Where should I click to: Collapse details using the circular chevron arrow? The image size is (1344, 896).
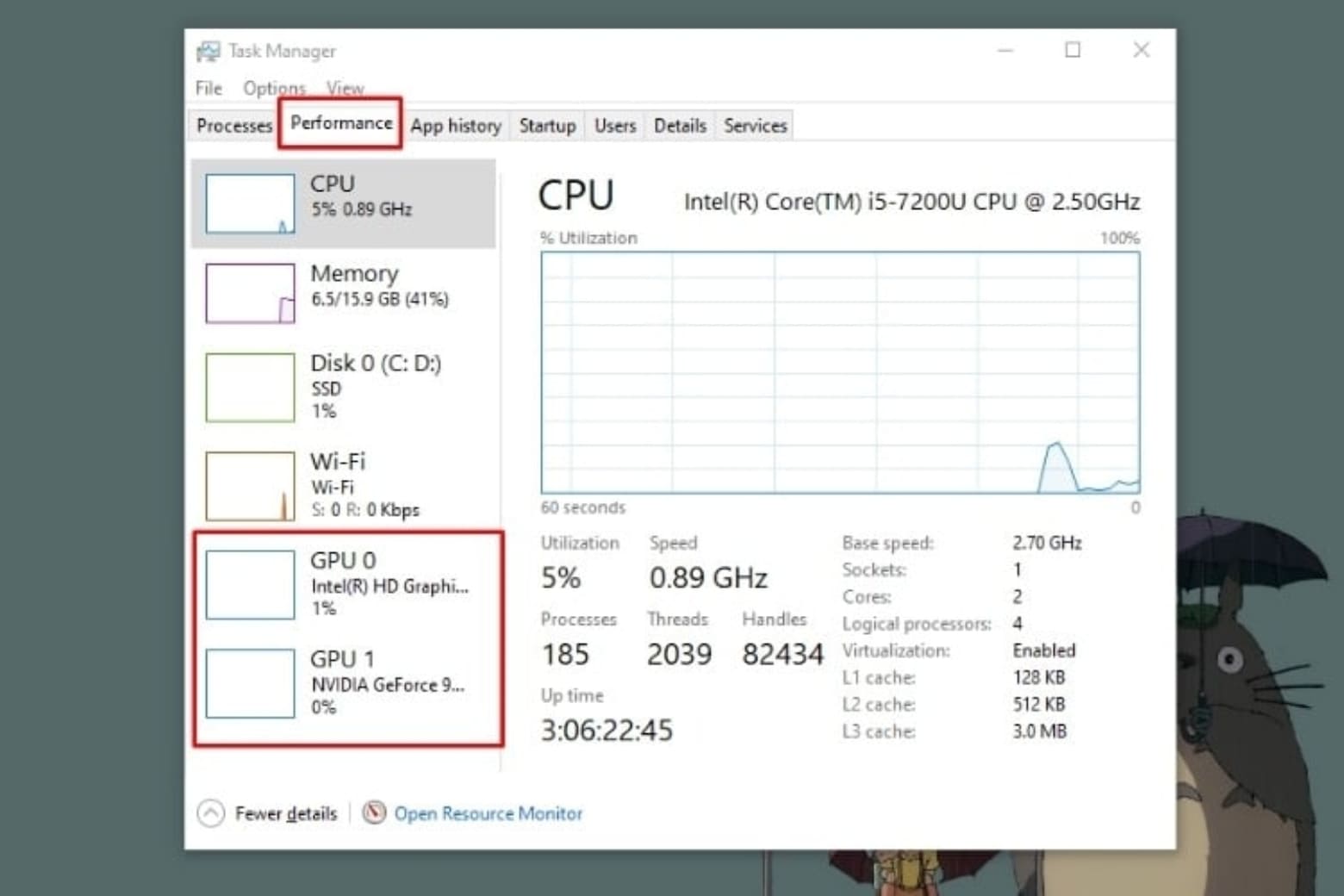209,812
